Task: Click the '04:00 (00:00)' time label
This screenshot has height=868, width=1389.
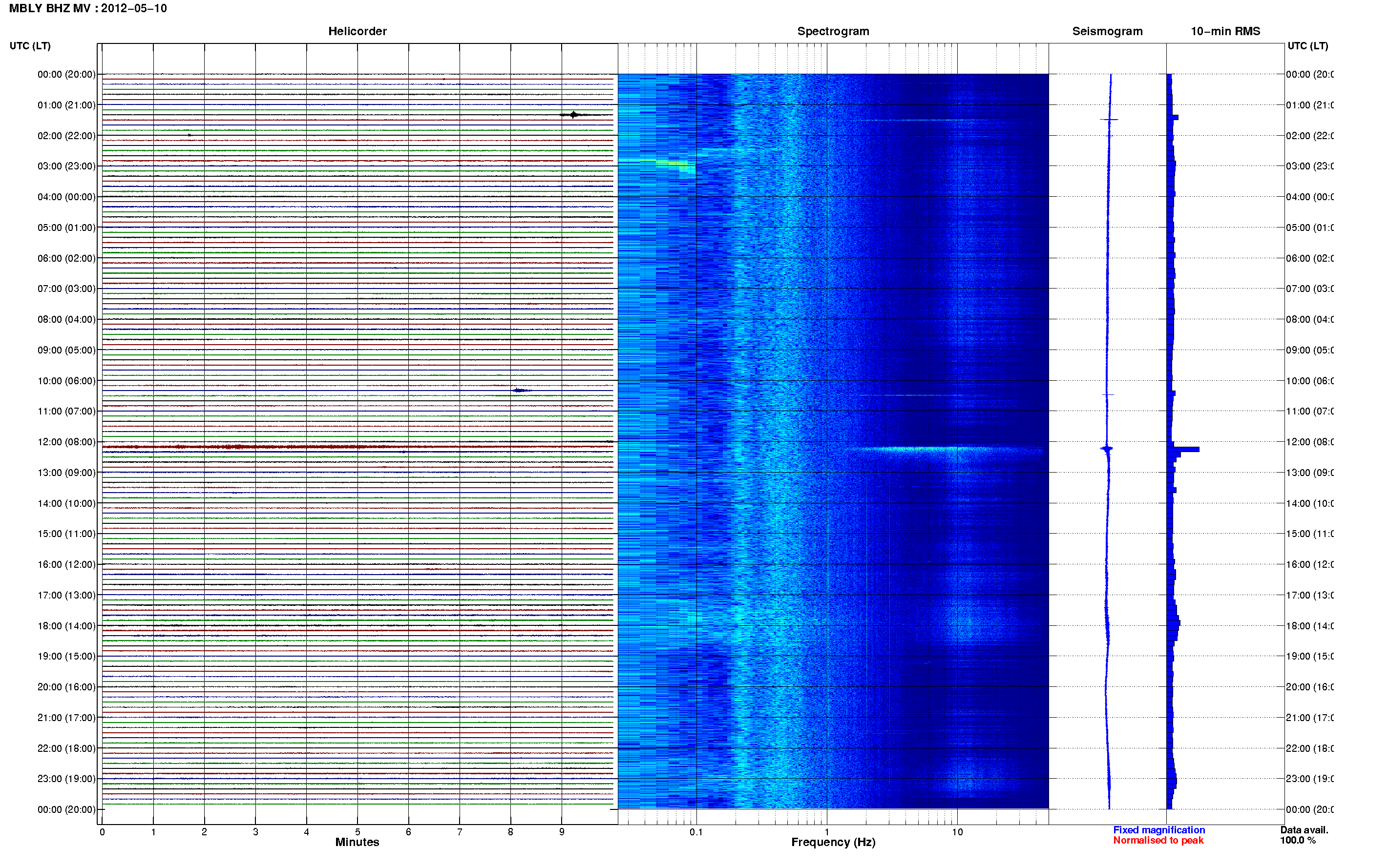Action: [x=66, y=197]
